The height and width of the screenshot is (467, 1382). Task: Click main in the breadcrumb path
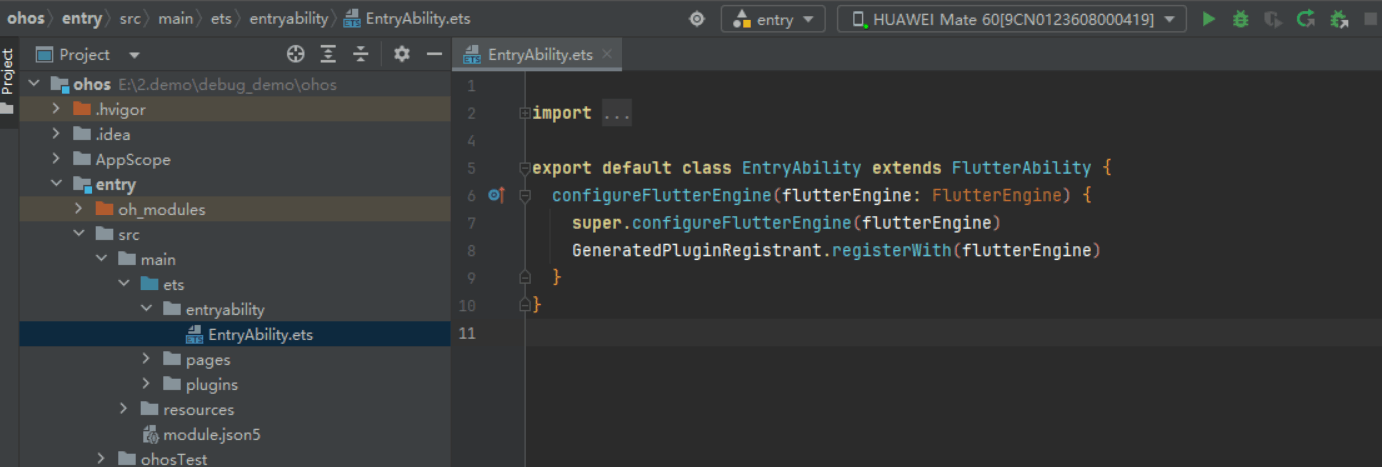[175, 19]
